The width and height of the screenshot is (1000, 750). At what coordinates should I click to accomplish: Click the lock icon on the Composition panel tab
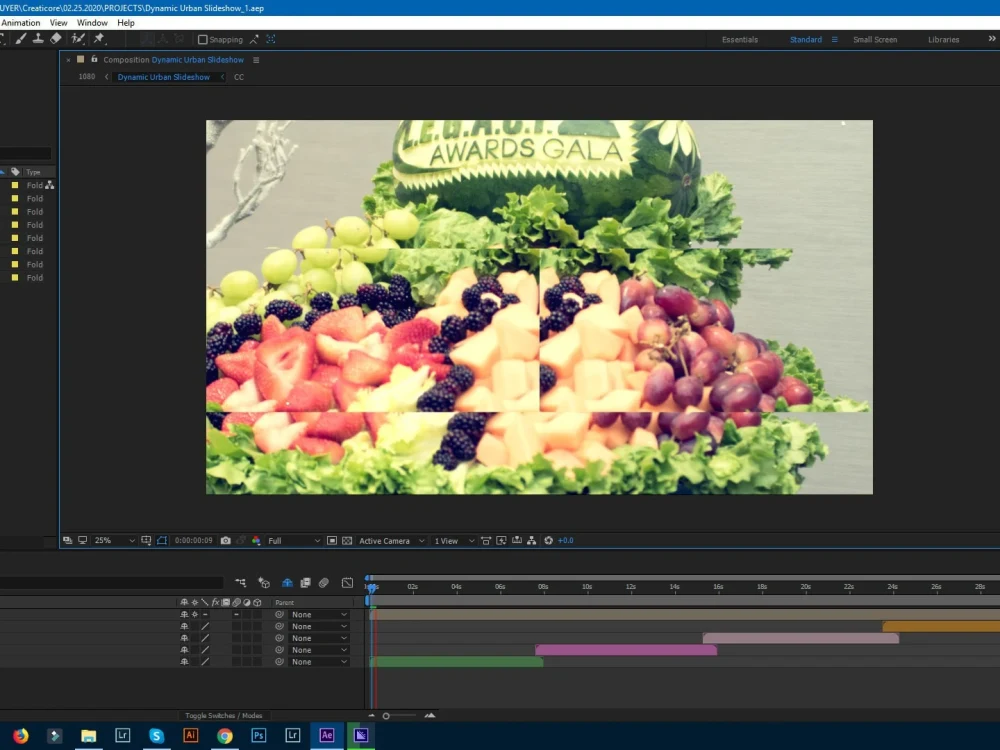click(94, 59)
